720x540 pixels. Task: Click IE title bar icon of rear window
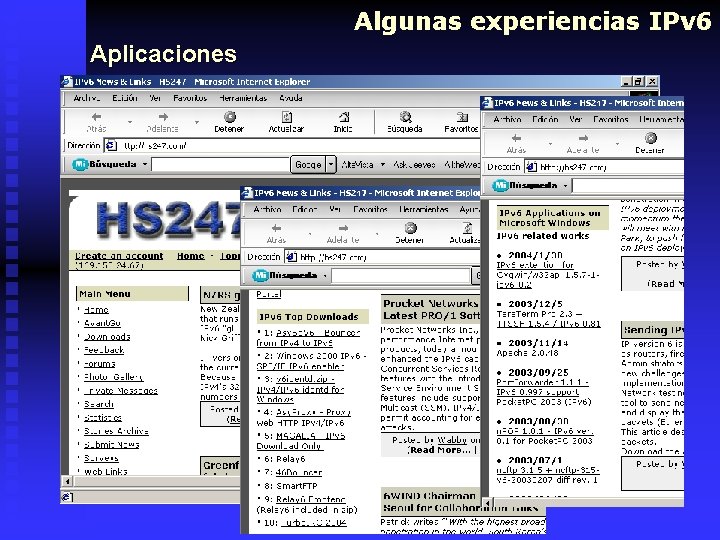(67, 81)
